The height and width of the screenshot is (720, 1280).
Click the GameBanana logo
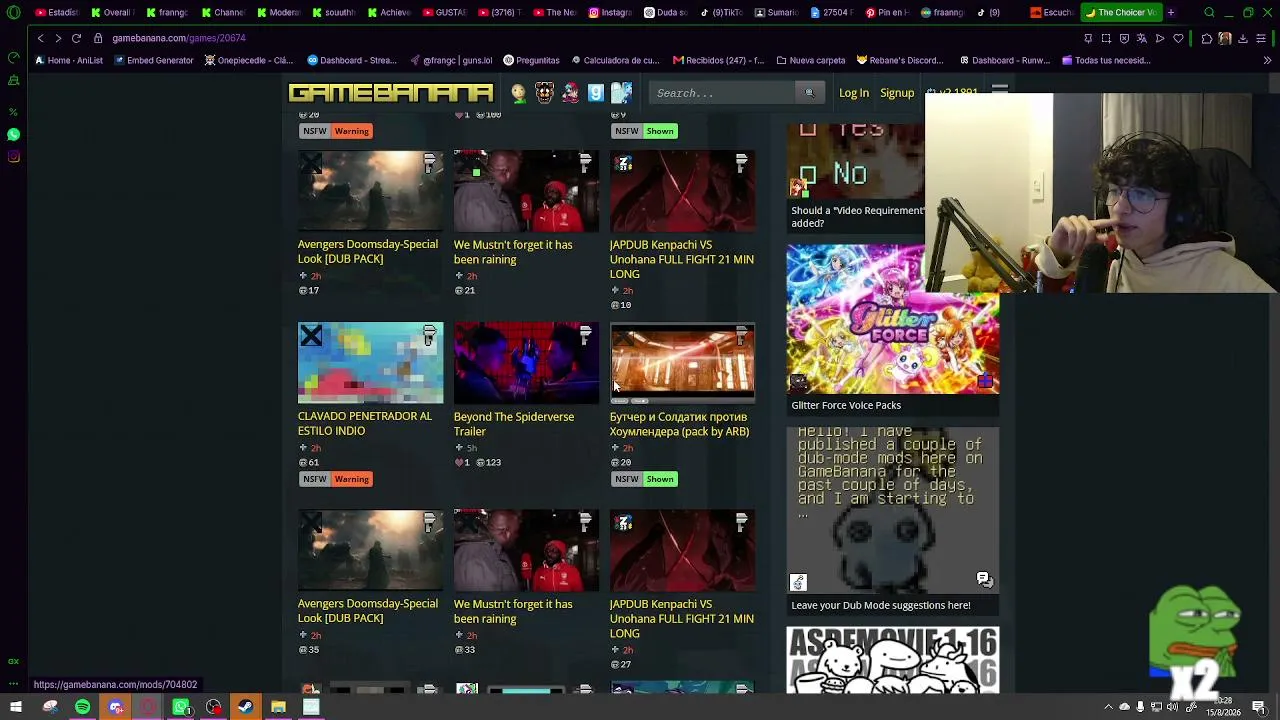coord(391,93)
